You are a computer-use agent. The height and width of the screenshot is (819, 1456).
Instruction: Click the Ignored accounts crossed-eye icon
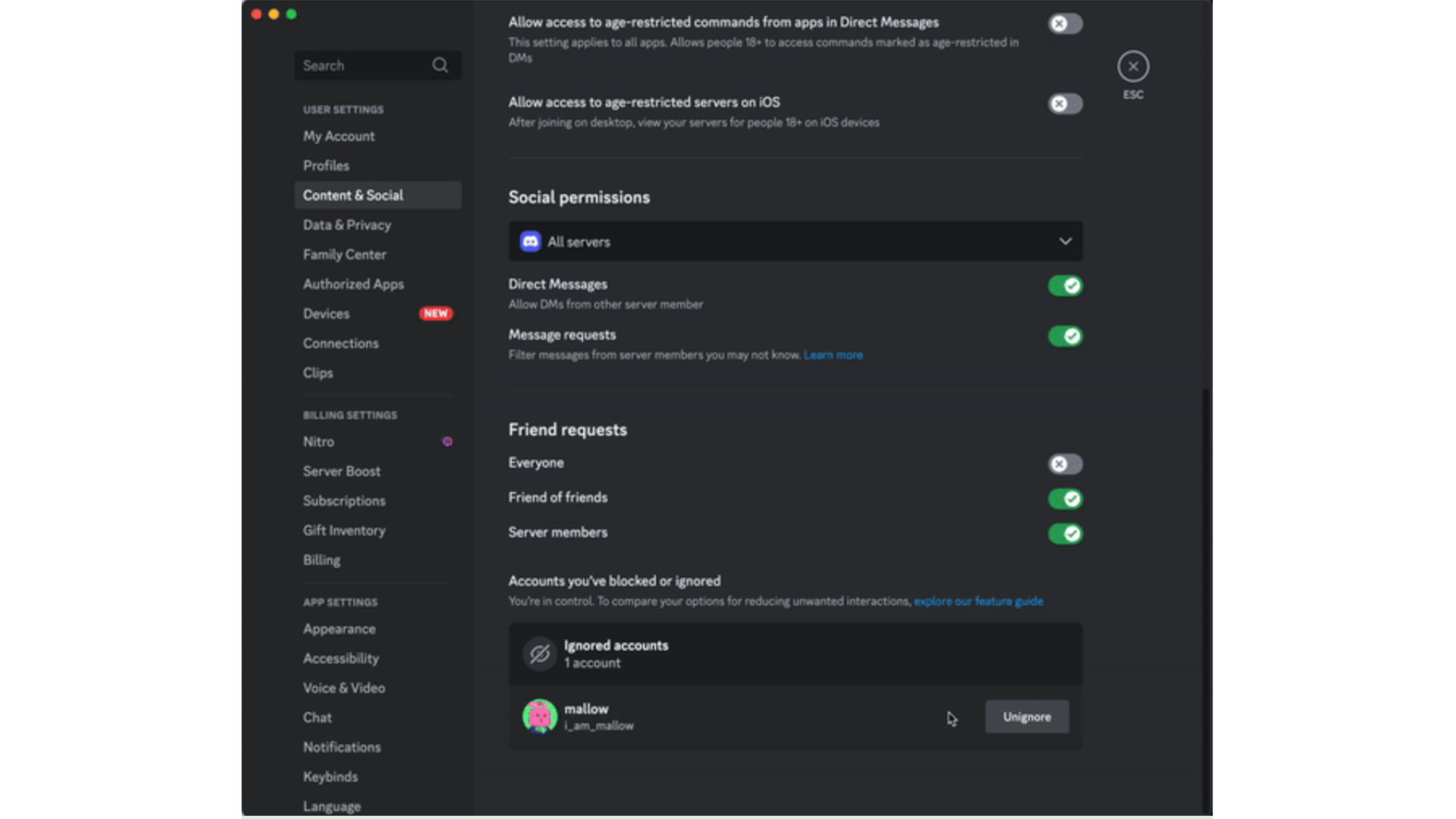[539, 654]
